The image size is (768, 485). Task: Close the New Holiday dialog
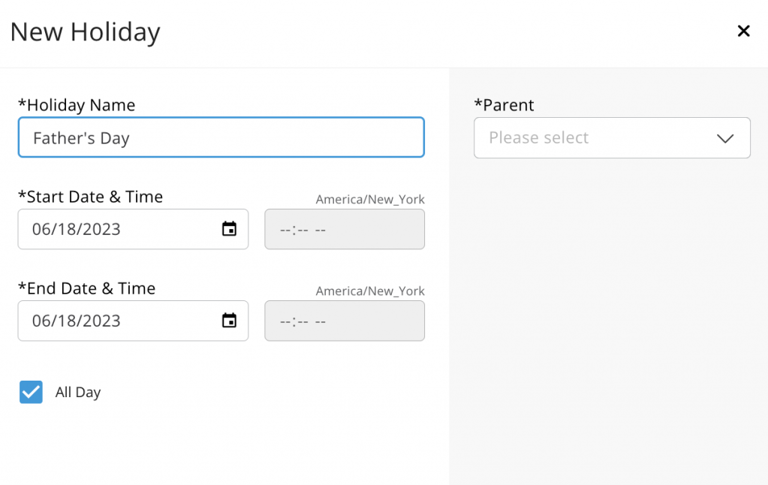click(743, 31)
